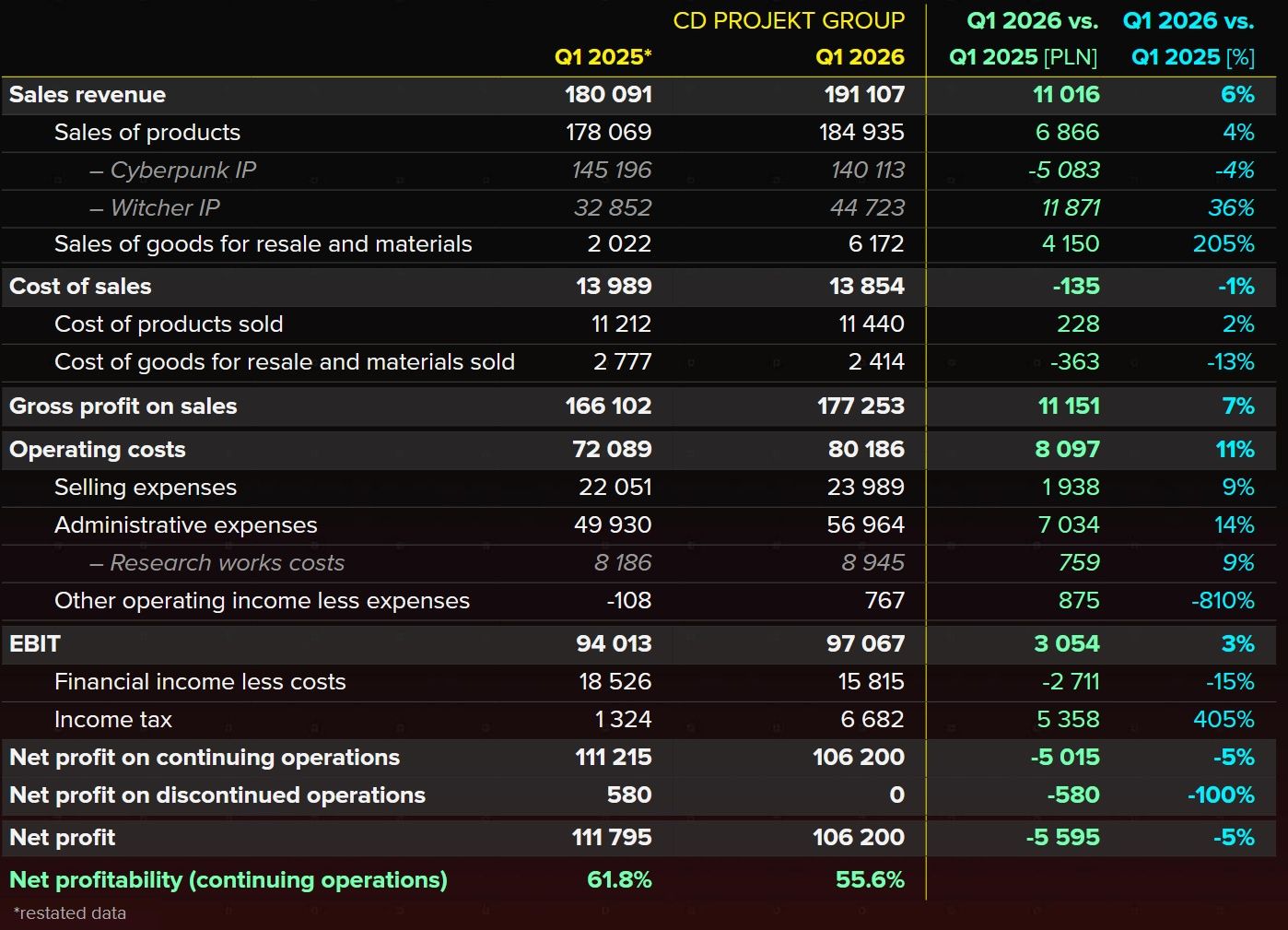This screenshot has height=930, width=1288.
Task: Click Witcher IP Q1 2026 value 44 723
Action: coord(867,208)
